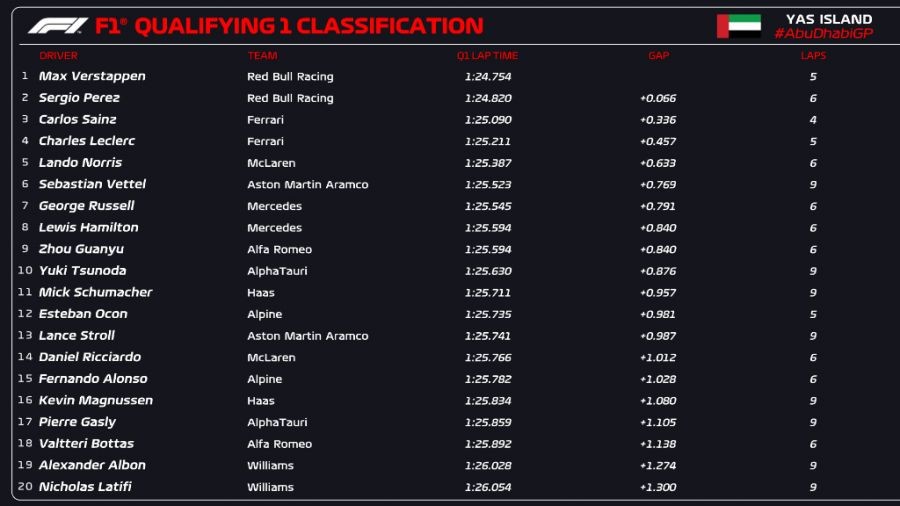Select driver name Sergio Perez

point(79,98)
